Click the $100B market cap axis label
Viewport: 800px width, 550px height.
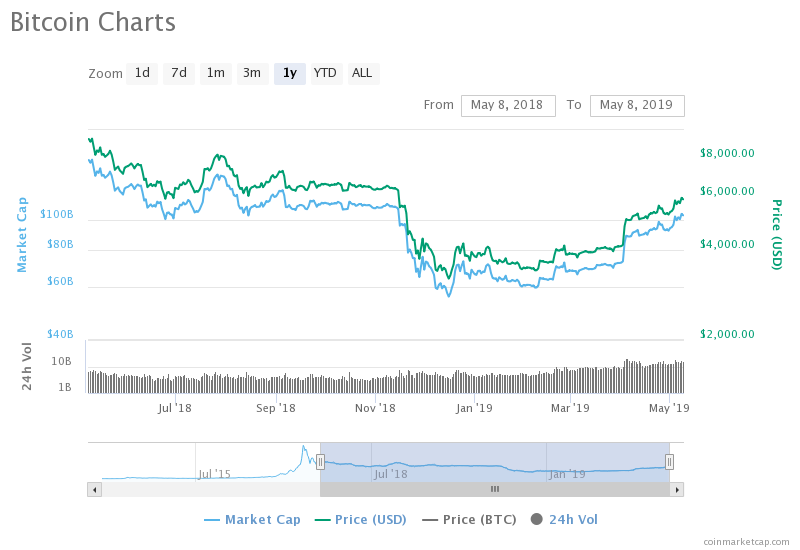pos(57,214)
